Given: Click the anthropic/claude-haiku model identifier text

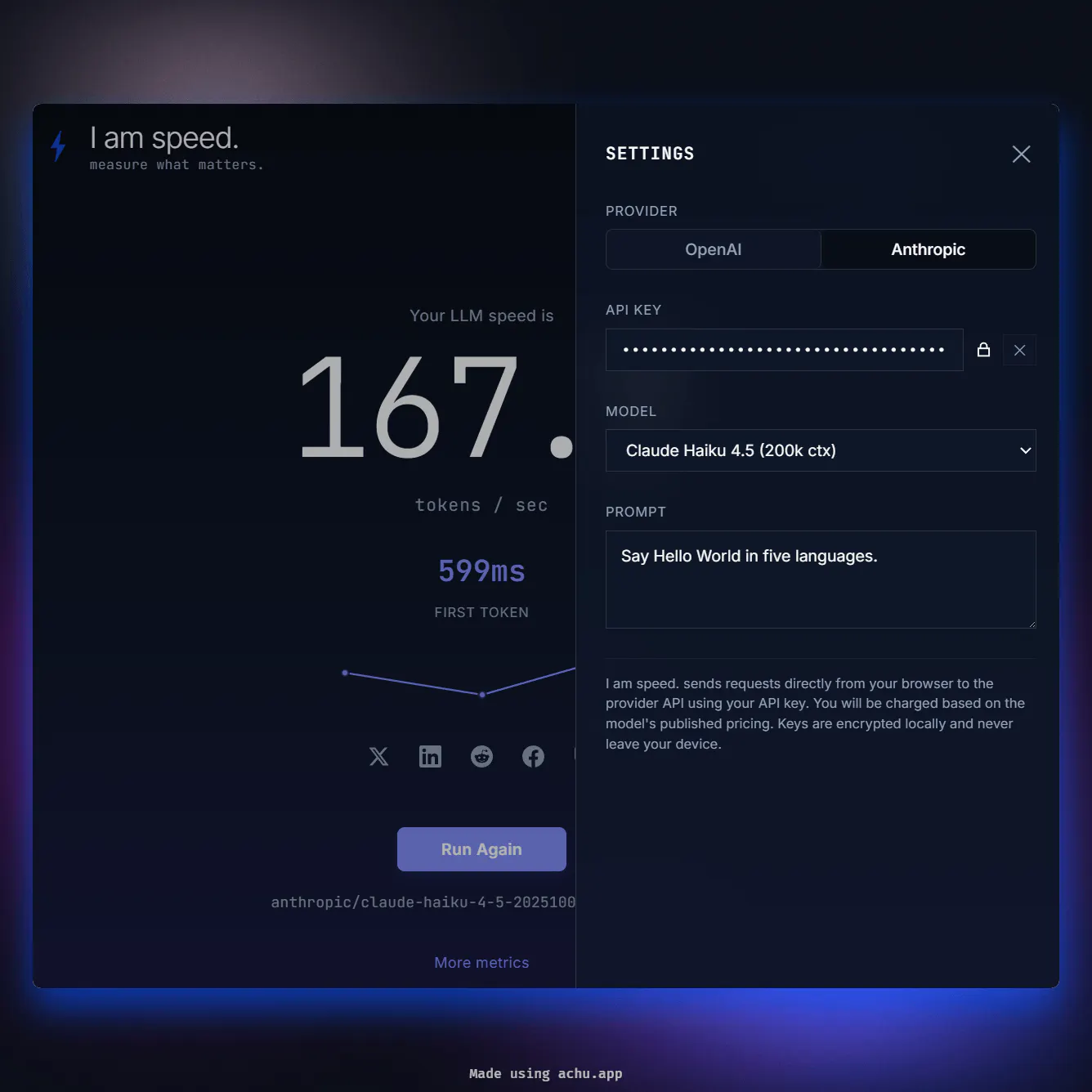Looking at the screenshot, I should point(423,902).
